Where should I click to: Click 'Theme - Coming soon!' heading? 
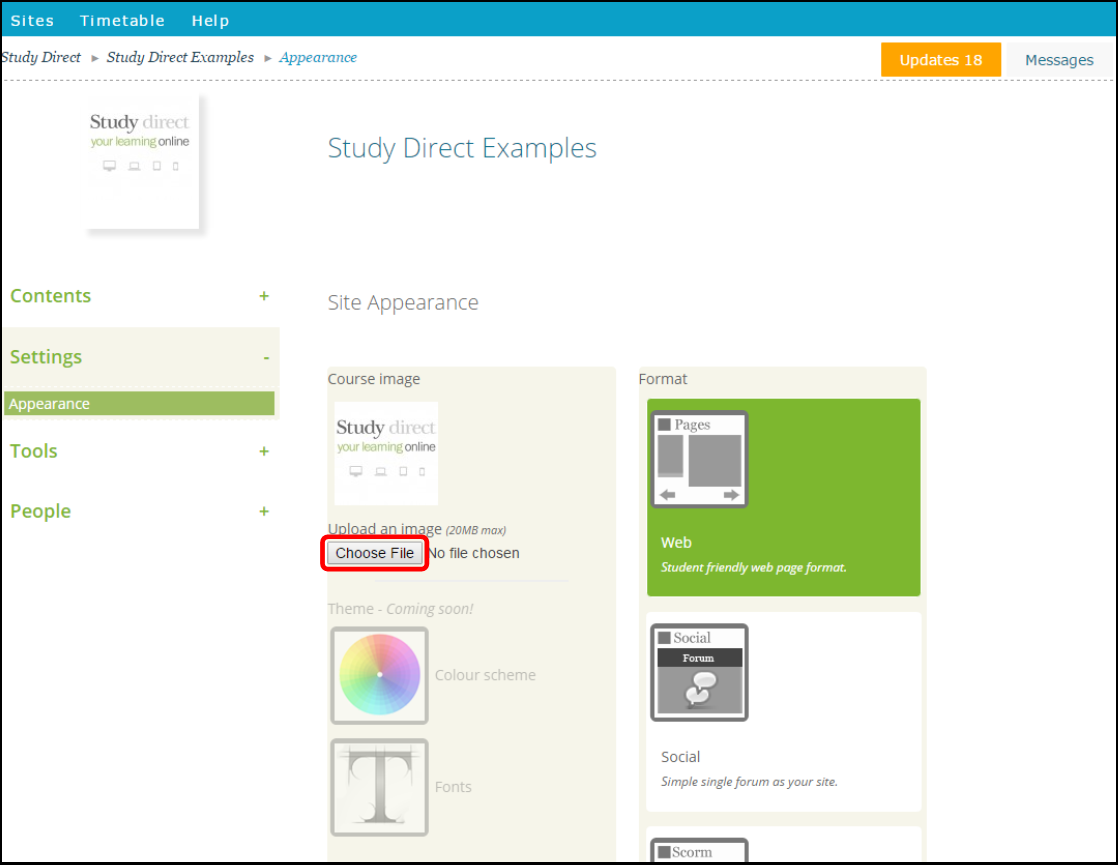pos(400,609)
